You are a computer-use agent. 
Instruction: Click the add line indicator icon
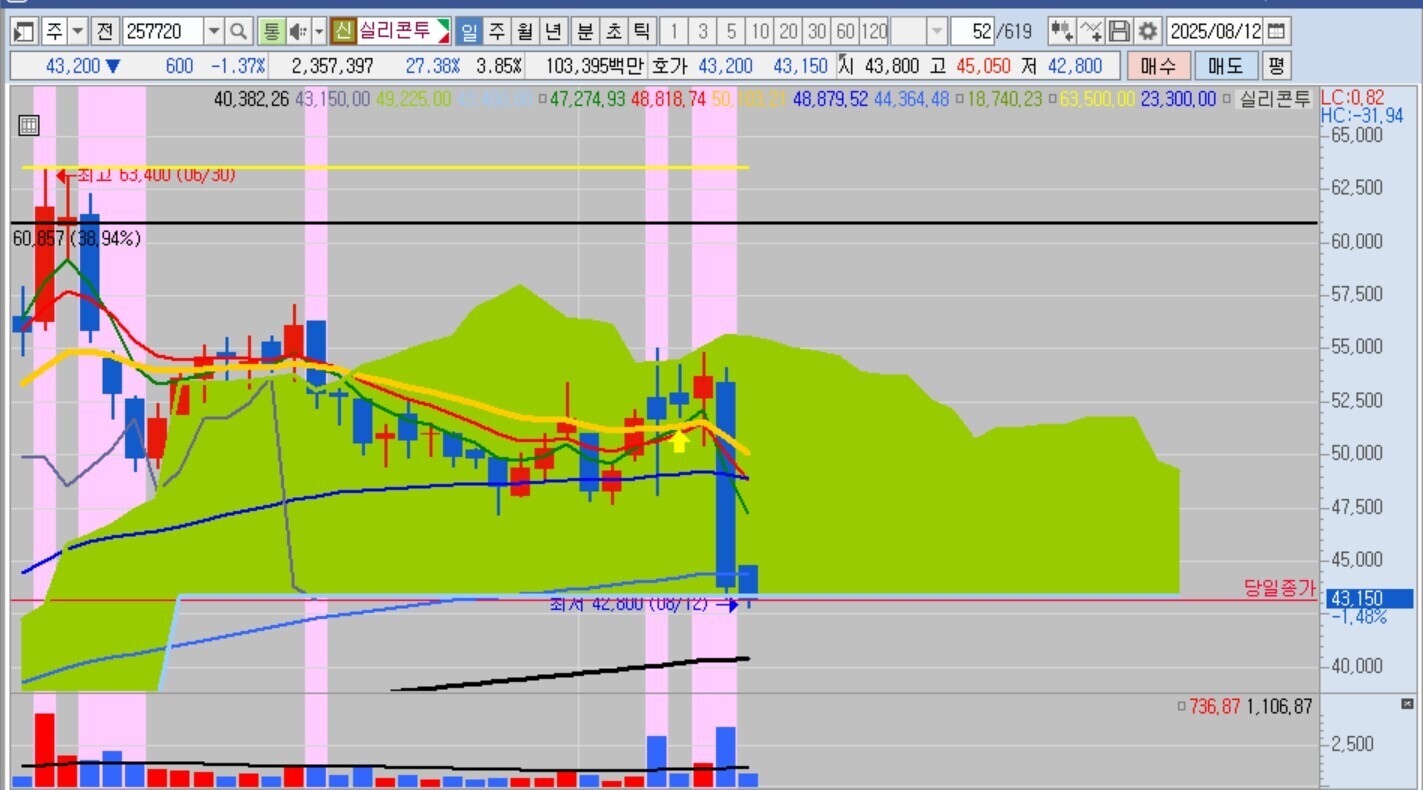tap(1091, 31)
